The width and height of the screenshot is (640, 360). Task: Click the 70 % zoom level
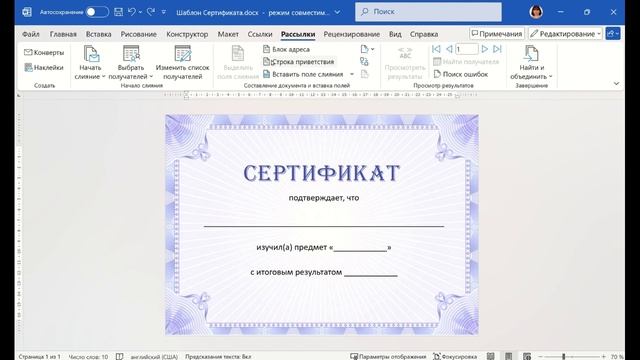click(617, 356)
